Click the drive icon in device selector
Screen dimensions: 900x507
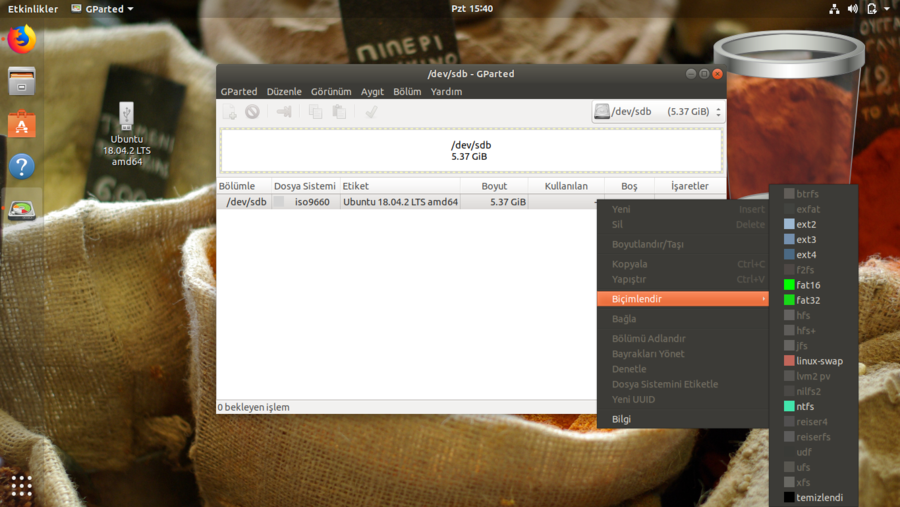click(x=602, y=111)
